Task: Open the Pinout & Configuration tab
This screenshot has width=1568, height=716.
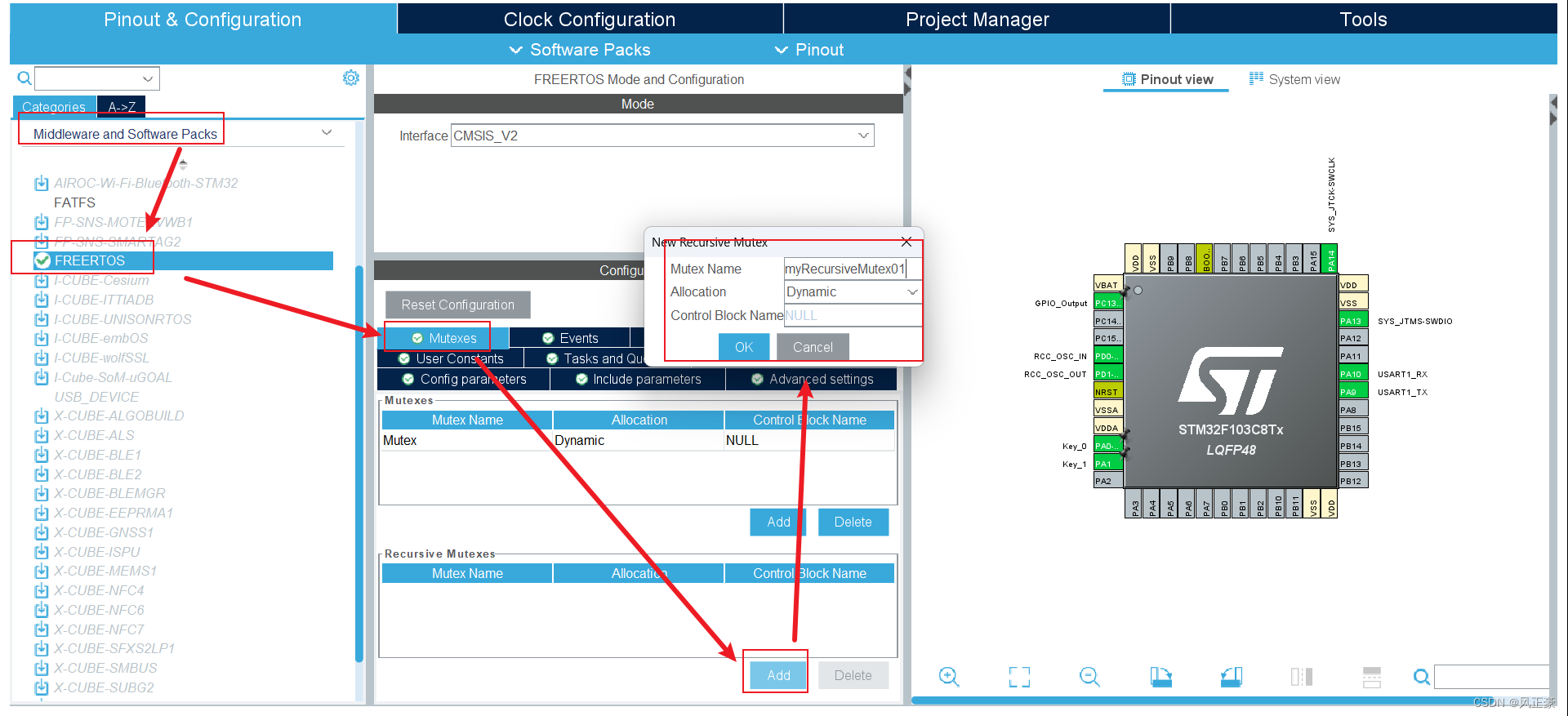Action: pos(203,20)
